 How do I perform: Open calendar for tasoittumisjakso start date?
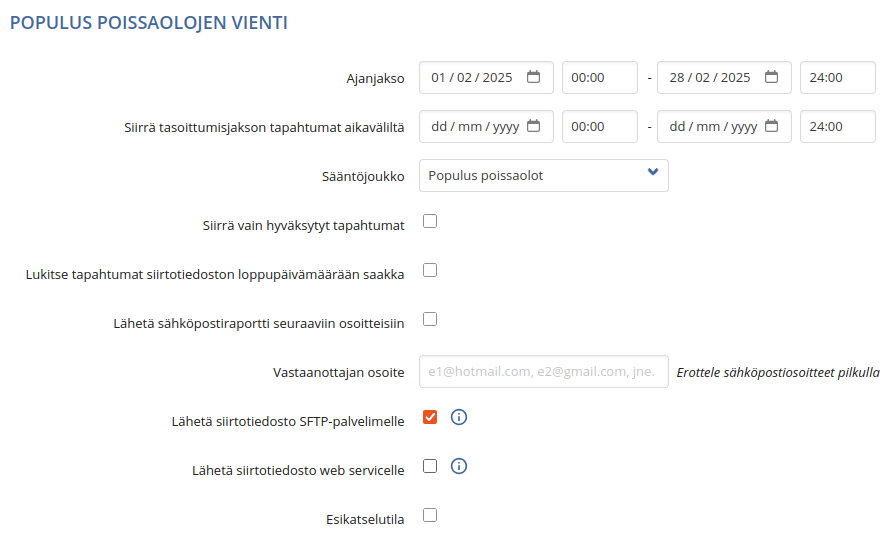pos(533,126)
